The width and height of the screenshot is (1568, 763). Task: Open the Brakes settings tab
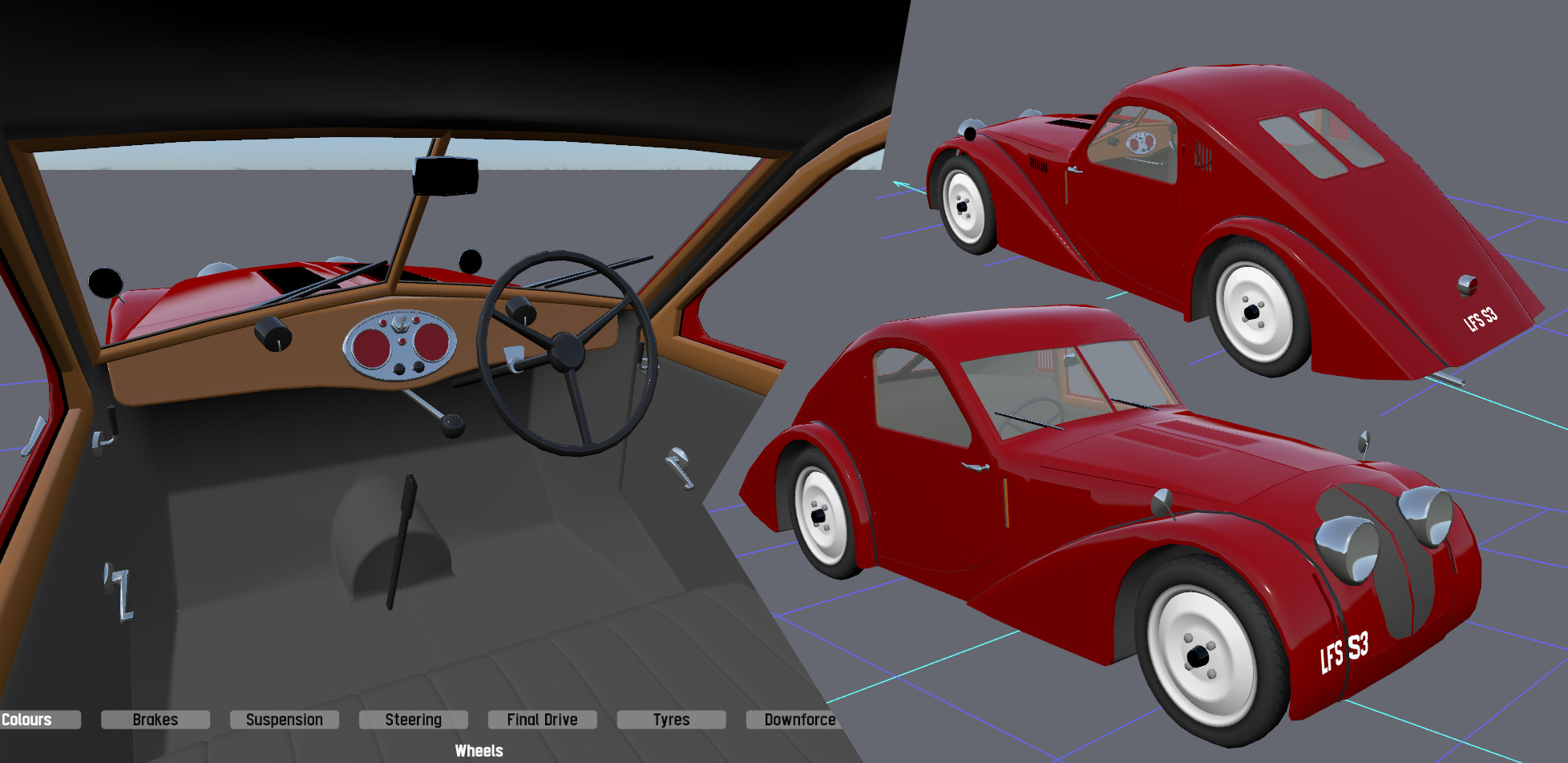pyautogui.click(x=156, y=720)
